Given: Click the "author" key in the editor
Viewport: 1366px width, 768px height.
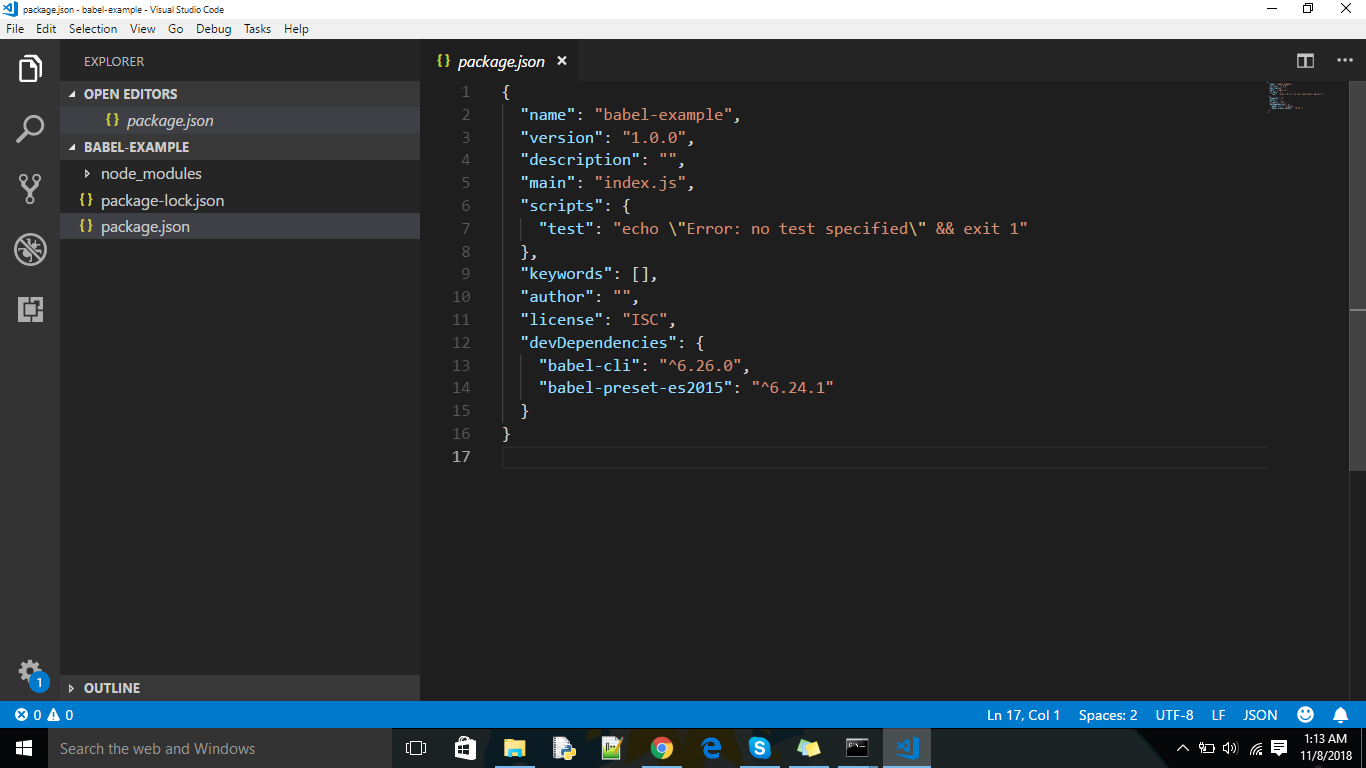Looking at the screenshot, I should tap(557, 297).
